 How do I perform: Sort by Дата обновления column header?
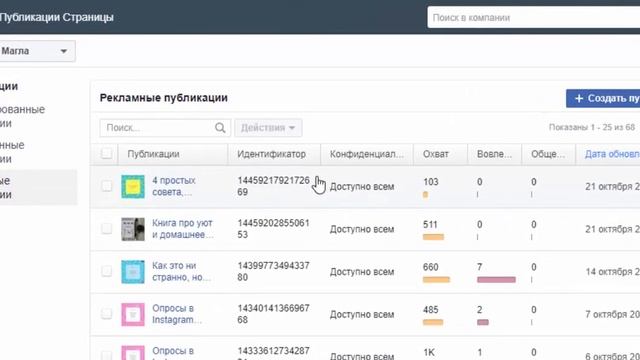click(612, 154)
